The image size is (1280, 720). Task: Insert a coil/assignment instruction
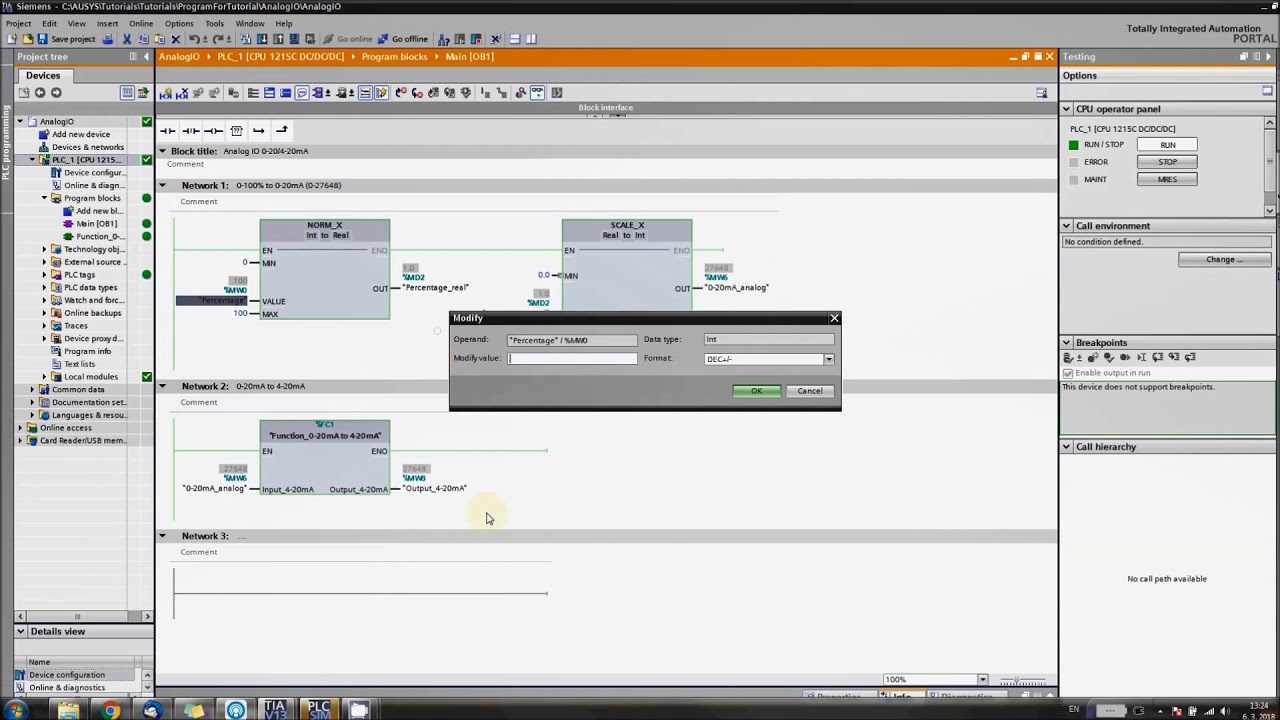[213, 130]
